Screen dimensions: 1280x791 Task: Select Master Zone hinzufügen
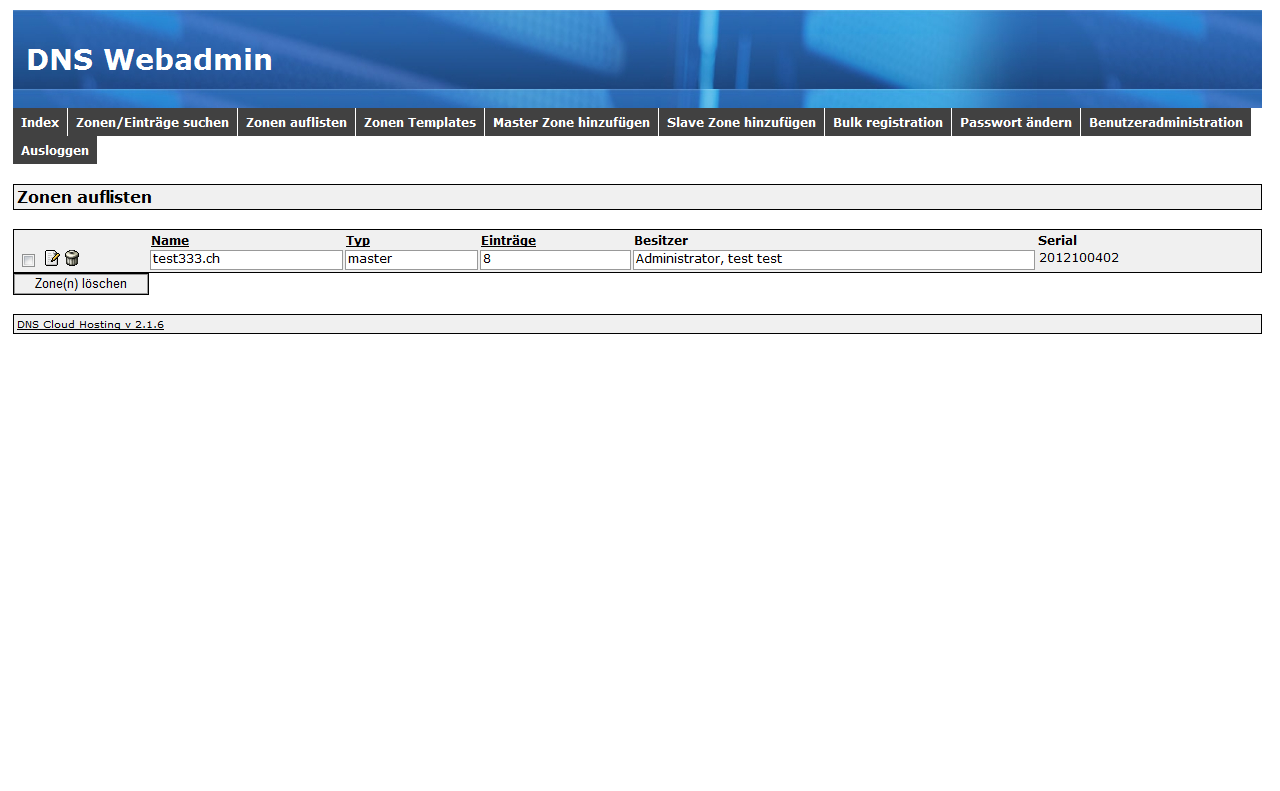[571, 122]
